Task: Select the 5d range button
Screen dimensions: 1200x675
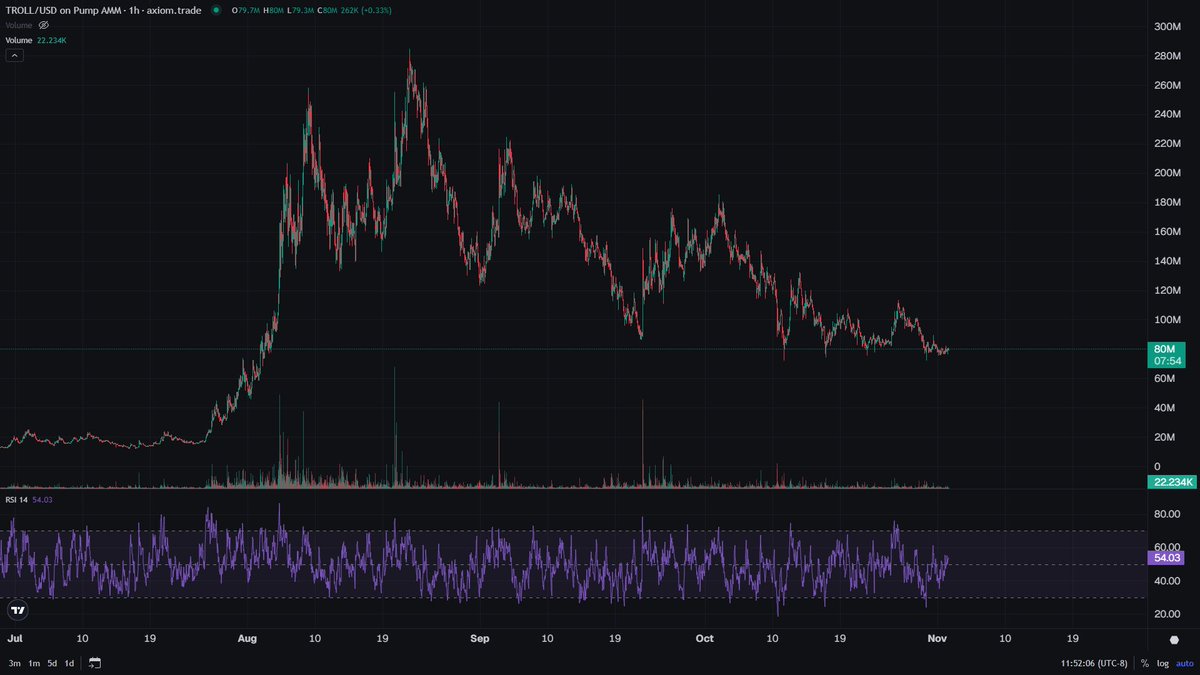Action: pyautogui.click(x=50, y=663)
